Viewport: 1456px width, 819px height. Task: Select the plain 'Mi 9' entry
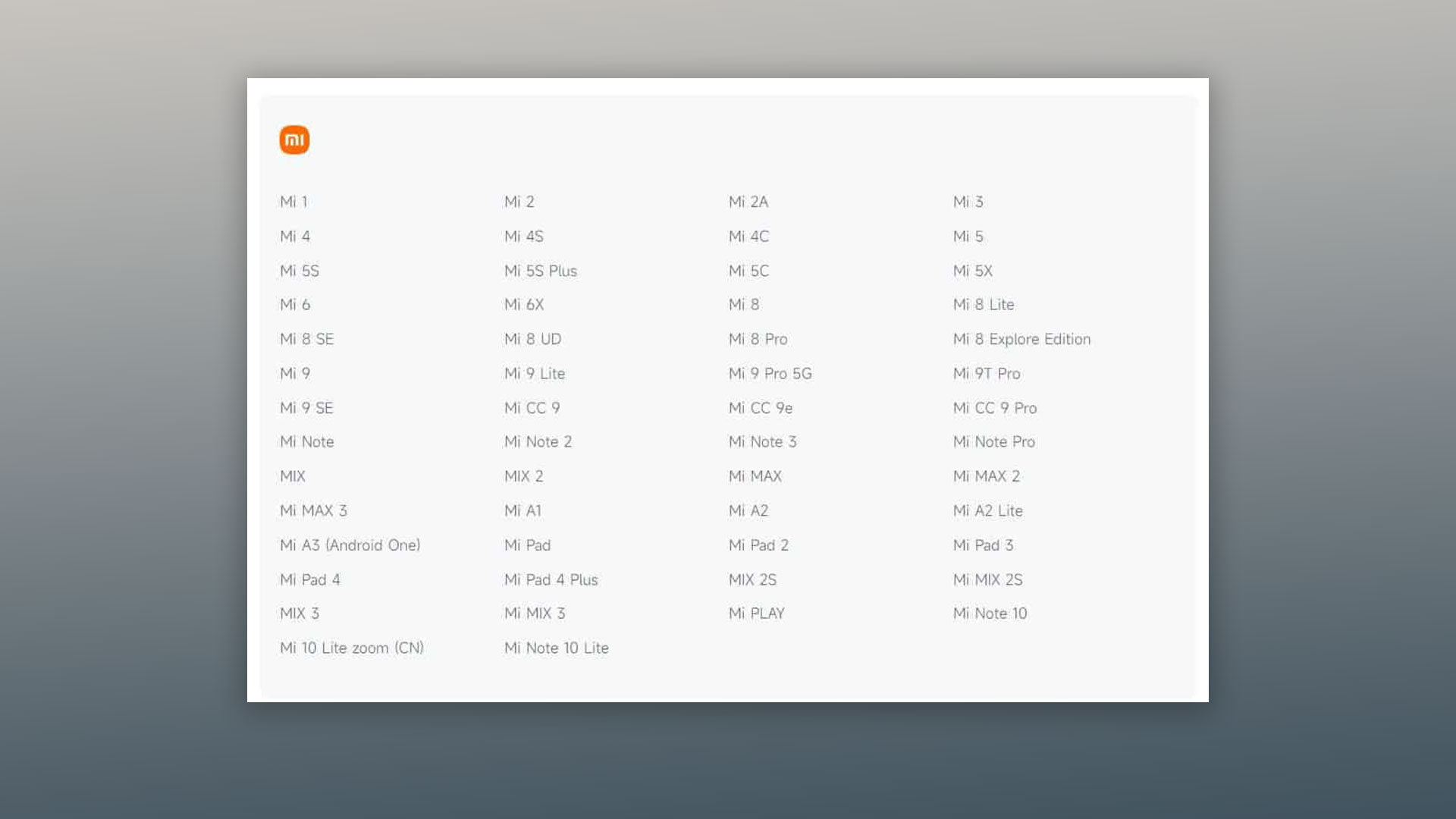pyautogui.click(x=295, y=374)
